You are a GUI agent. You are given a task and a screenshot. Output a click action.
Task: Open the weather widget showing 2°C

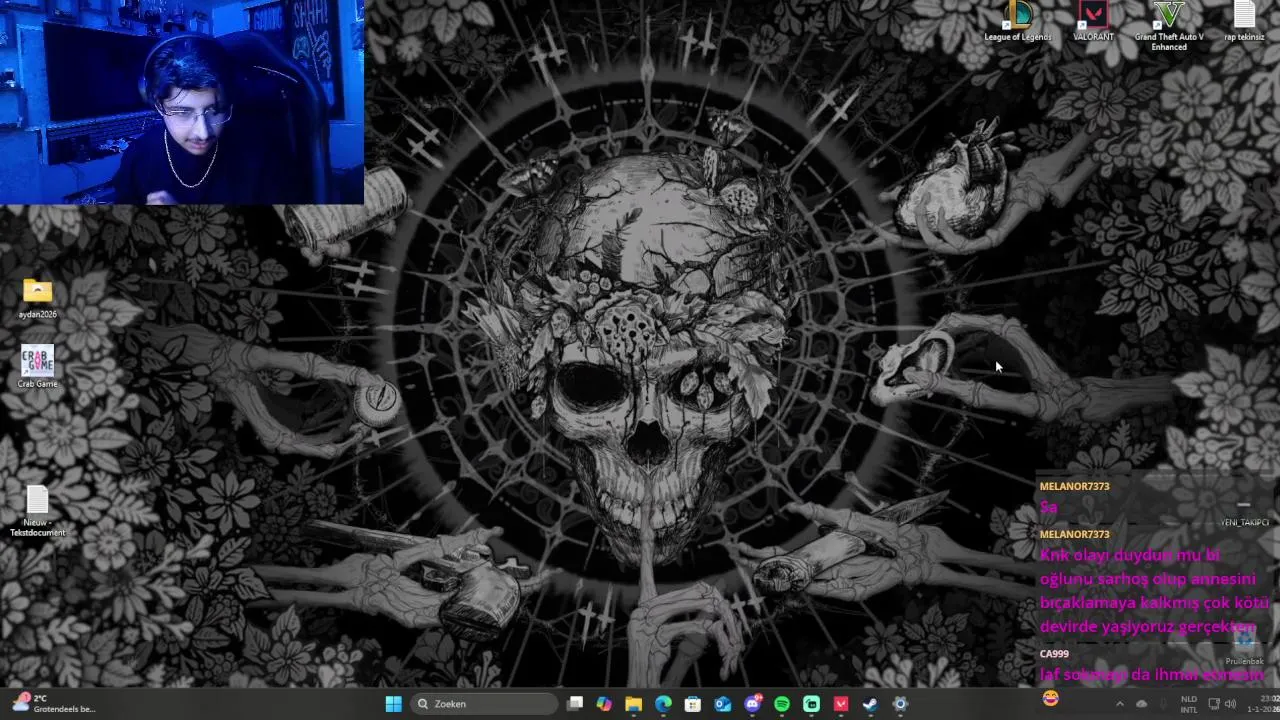point(55,703)
